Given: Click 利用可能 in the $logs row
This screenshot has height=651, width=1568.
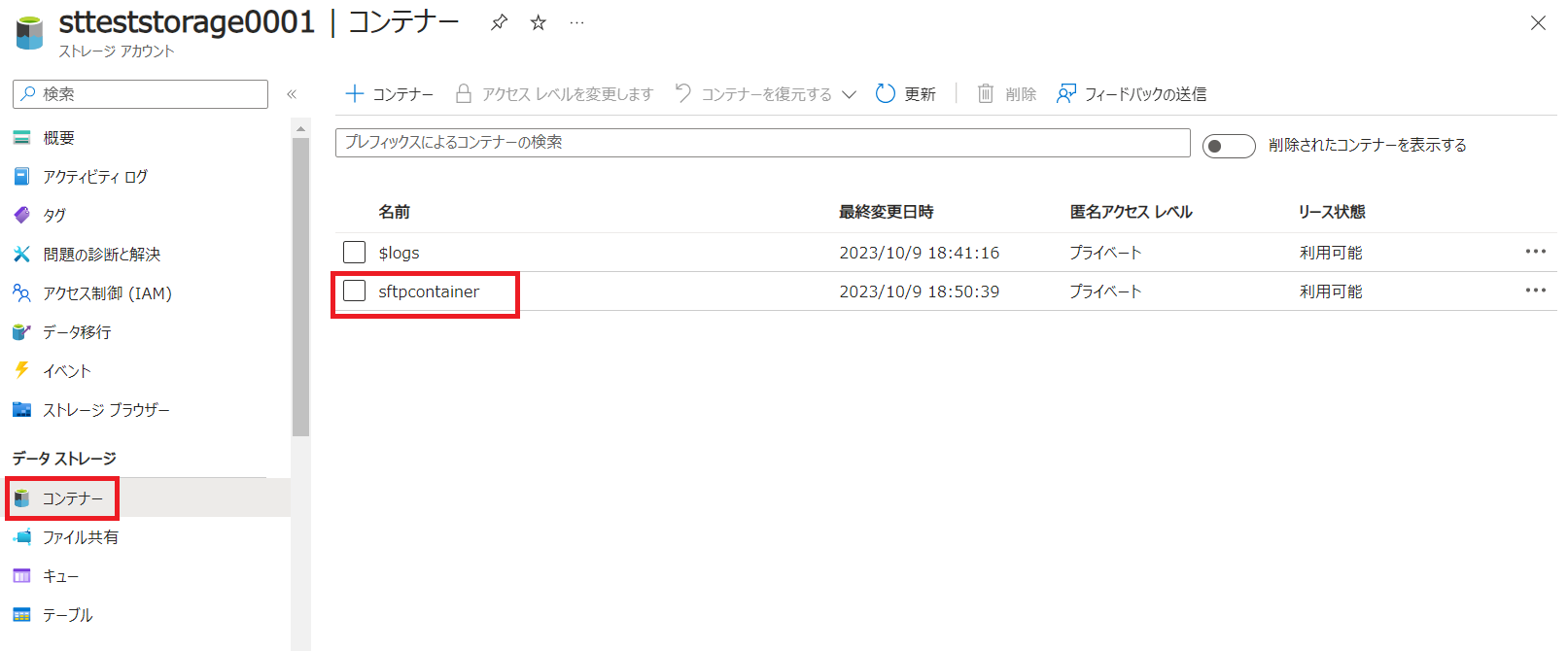Looking at the screenshot, I should (x=1331, y=253).
